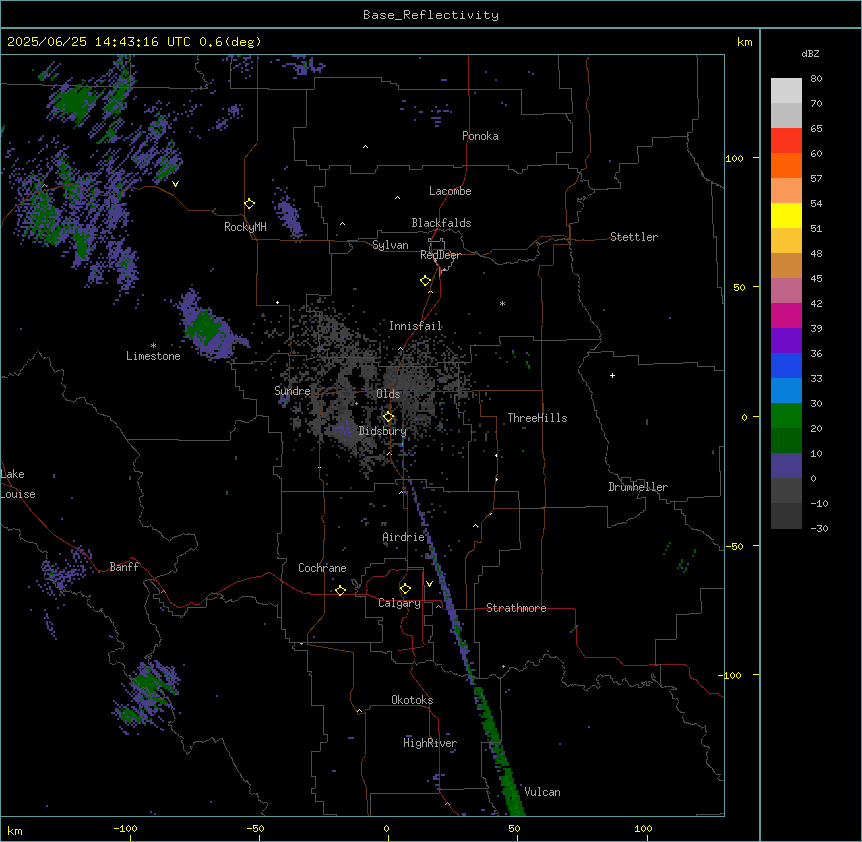Click the dBZ legend heading

tap(810, 54)
